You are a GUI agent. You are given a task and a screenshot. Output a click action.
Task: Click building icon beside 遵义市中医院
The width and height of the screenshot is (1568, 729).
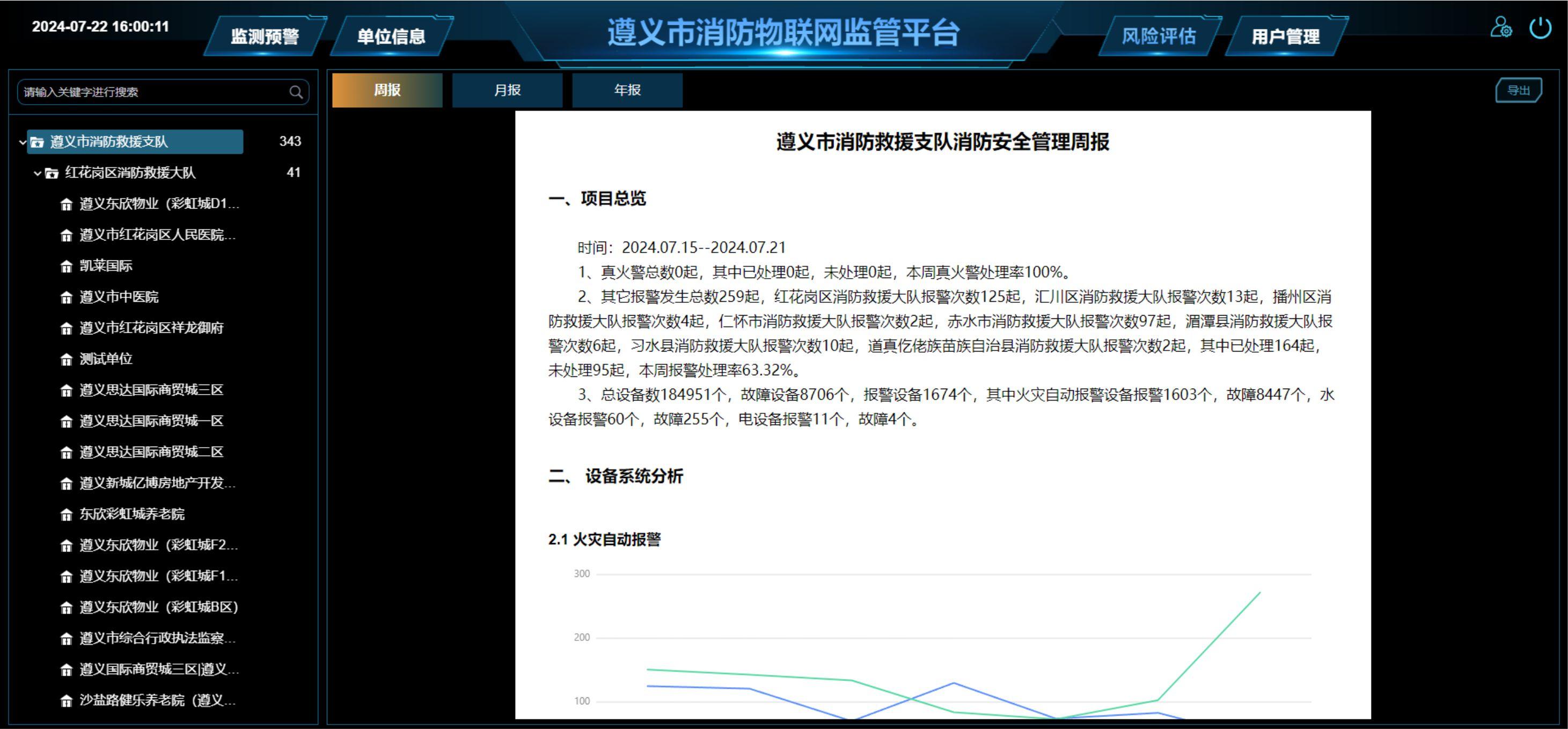click(x=67, y=297)
